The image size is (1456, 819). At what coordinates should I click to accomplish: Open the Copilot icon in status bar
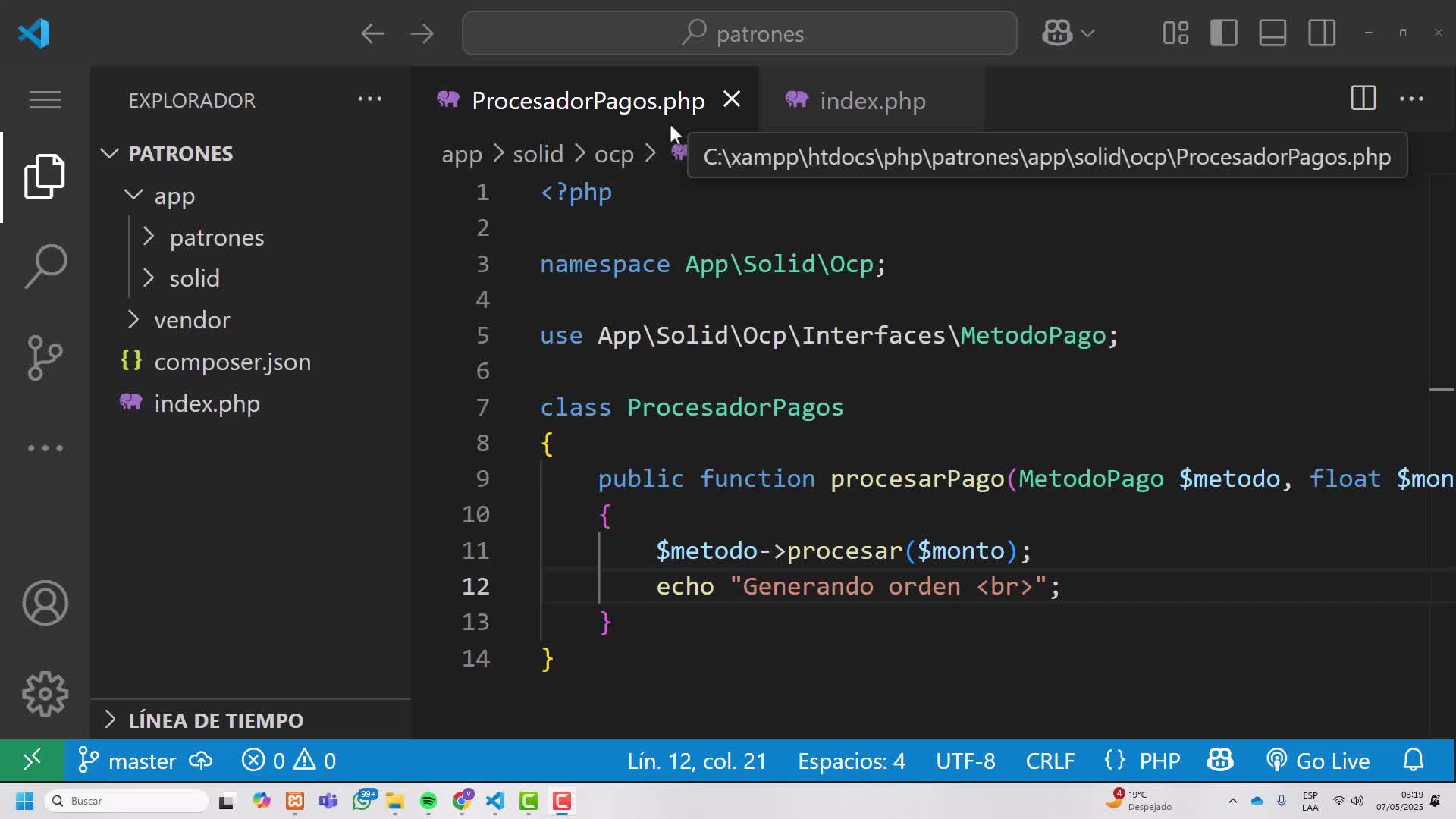(1219, 760)
